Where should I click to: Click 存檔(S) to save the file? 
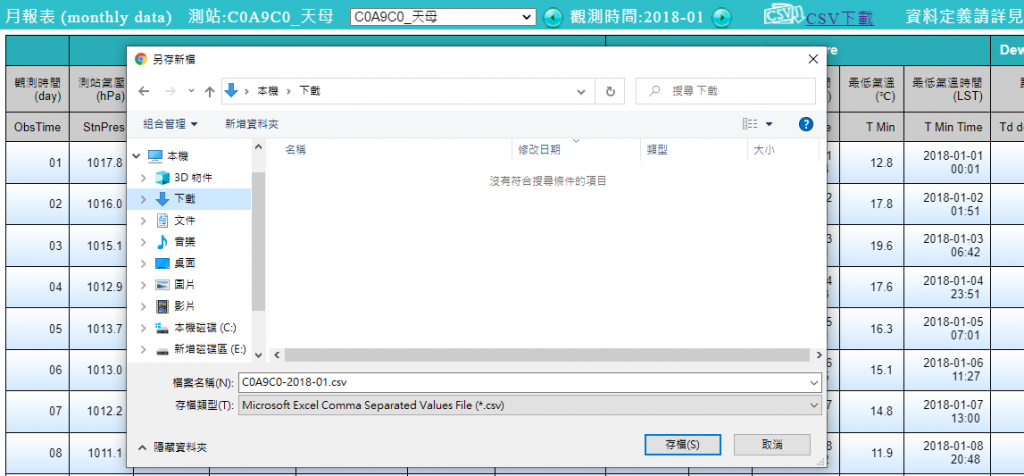(x=682, y=445)
